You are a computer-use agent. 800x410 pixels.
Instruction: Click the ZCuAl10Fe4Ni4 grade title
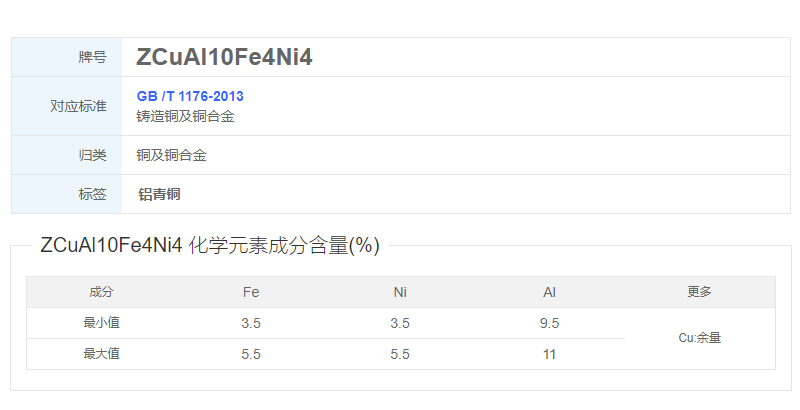point(224,58)
